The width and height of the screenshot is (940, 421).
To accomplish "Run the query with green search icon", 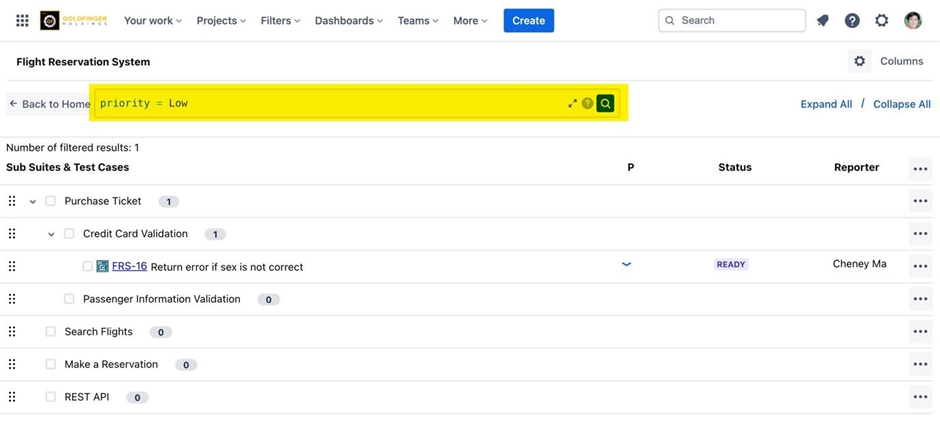I will (605, 103).
